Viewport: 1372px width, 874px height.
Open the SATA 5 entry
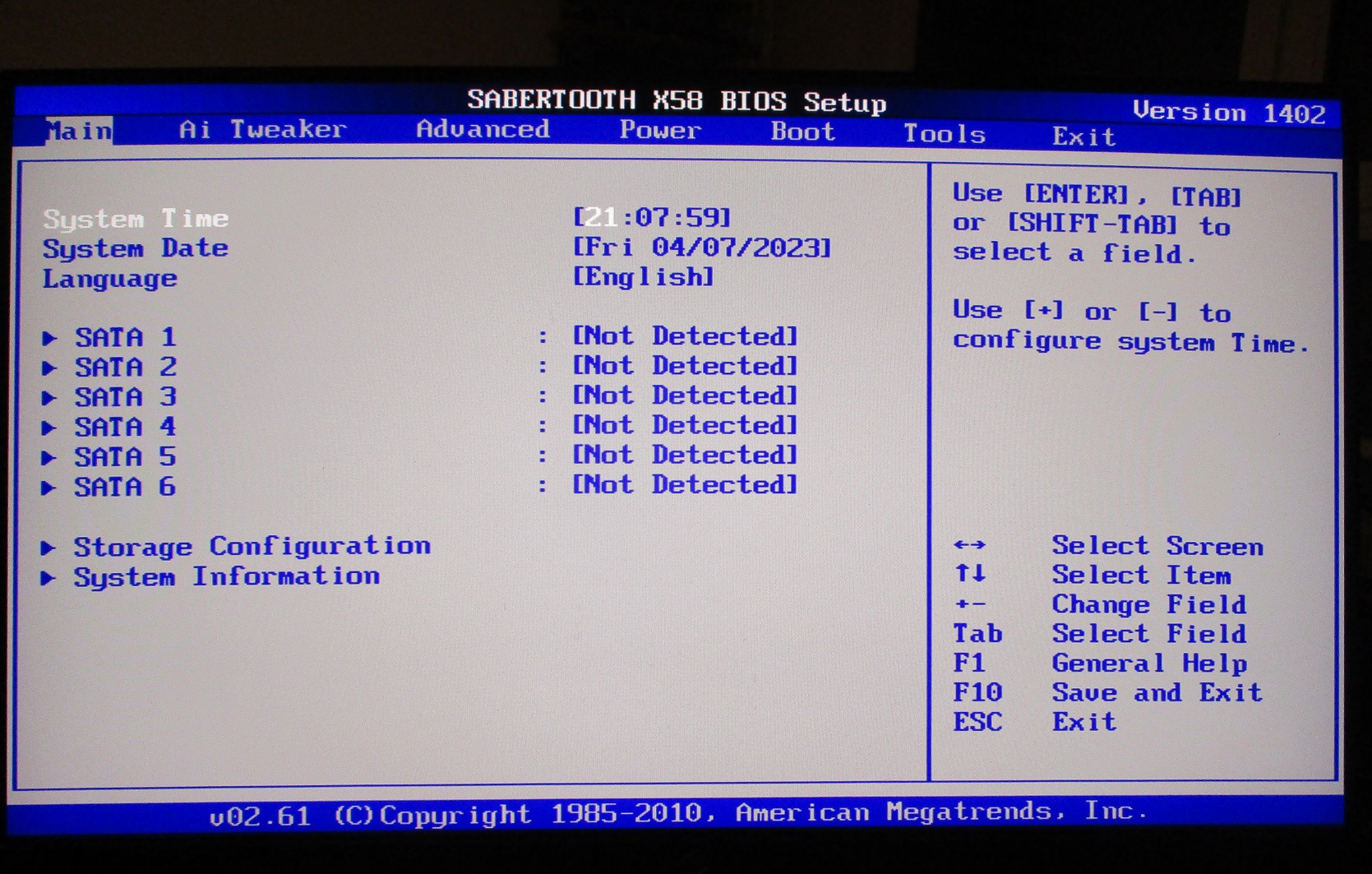126,457
